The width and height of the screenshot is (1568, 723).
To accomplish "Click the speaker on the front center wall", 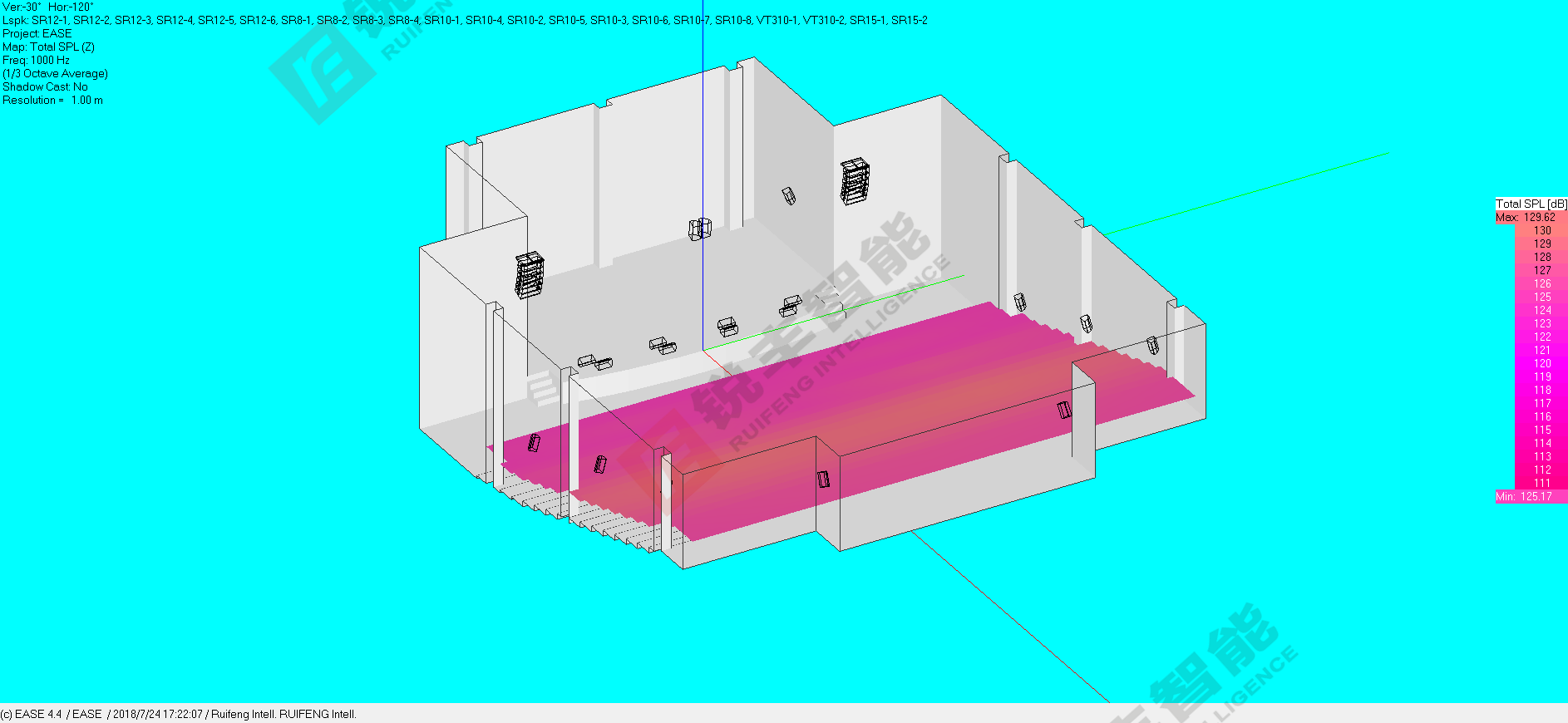I will click(x=823, y=479).
